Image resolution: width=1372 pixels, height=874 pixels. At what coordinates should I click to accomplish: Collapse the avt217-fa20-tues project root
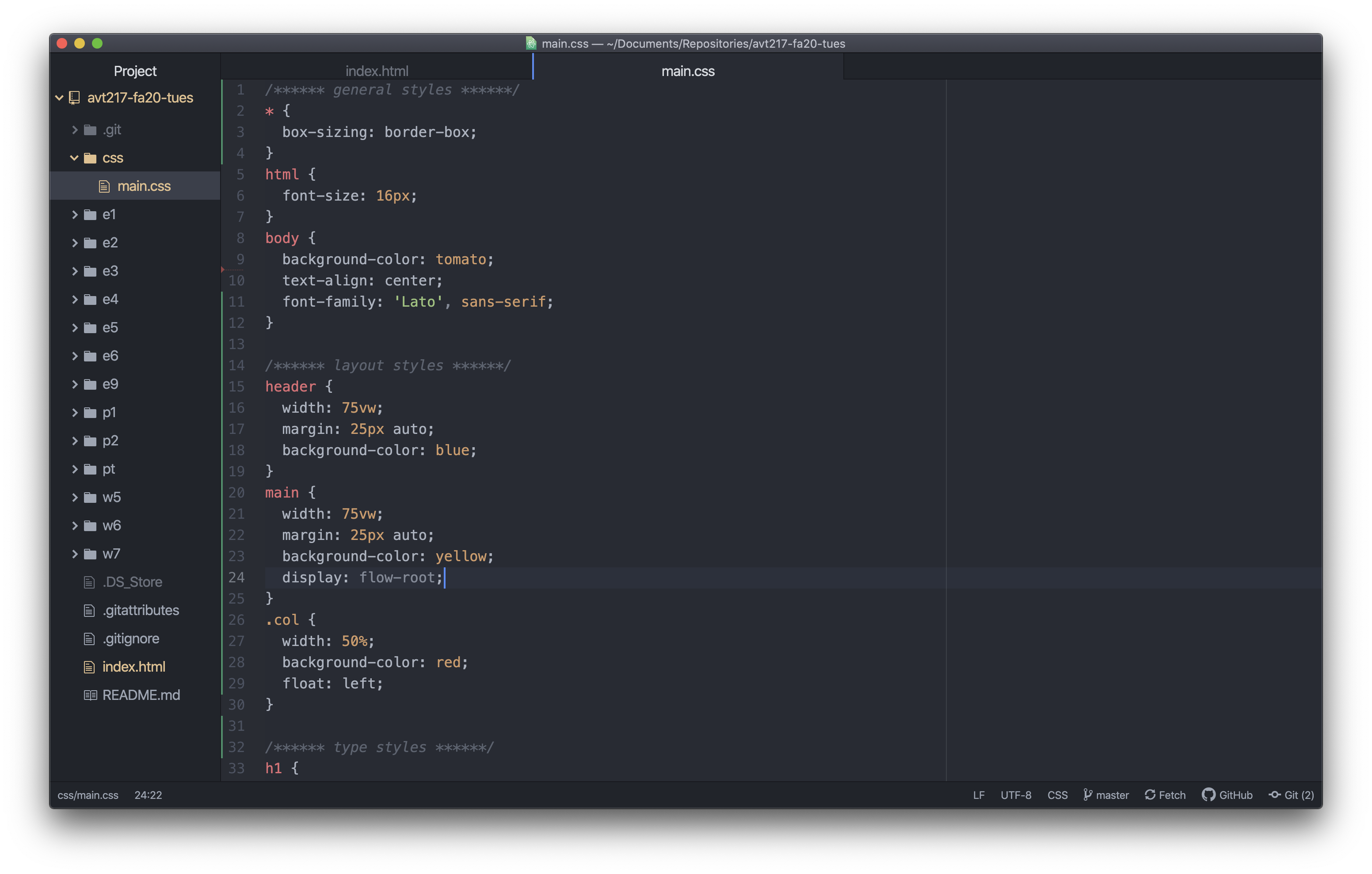click(x=59, y=98)
